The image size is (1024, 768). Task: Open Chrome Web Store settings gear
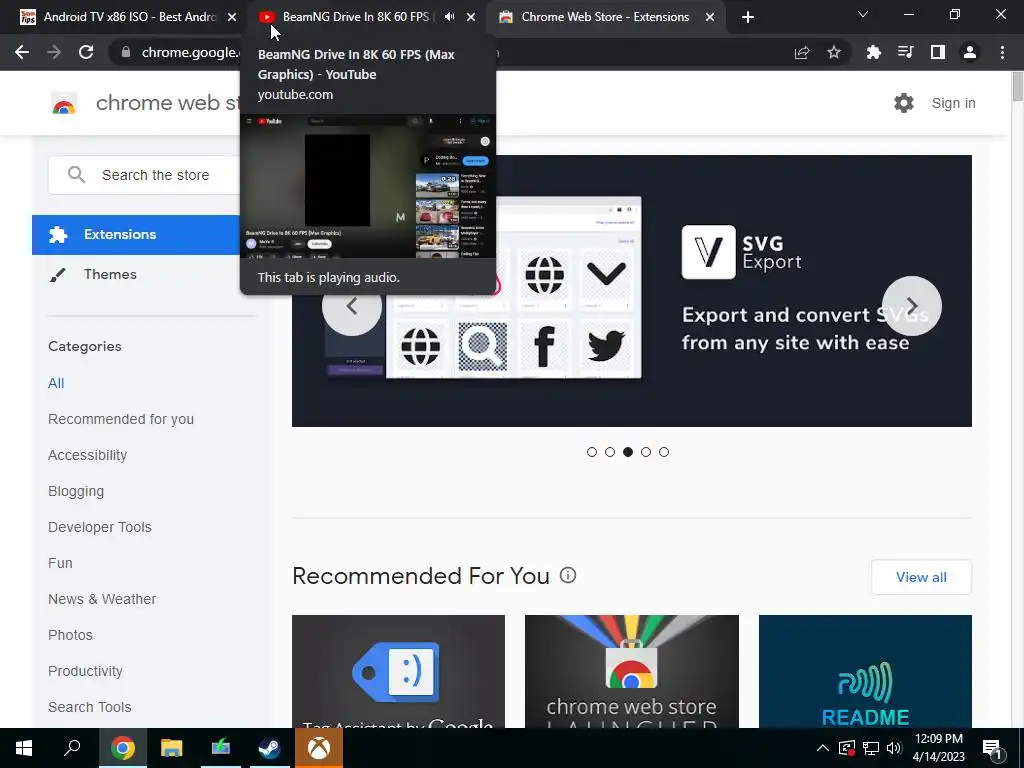pyautogui.click(x=904, y=103)
